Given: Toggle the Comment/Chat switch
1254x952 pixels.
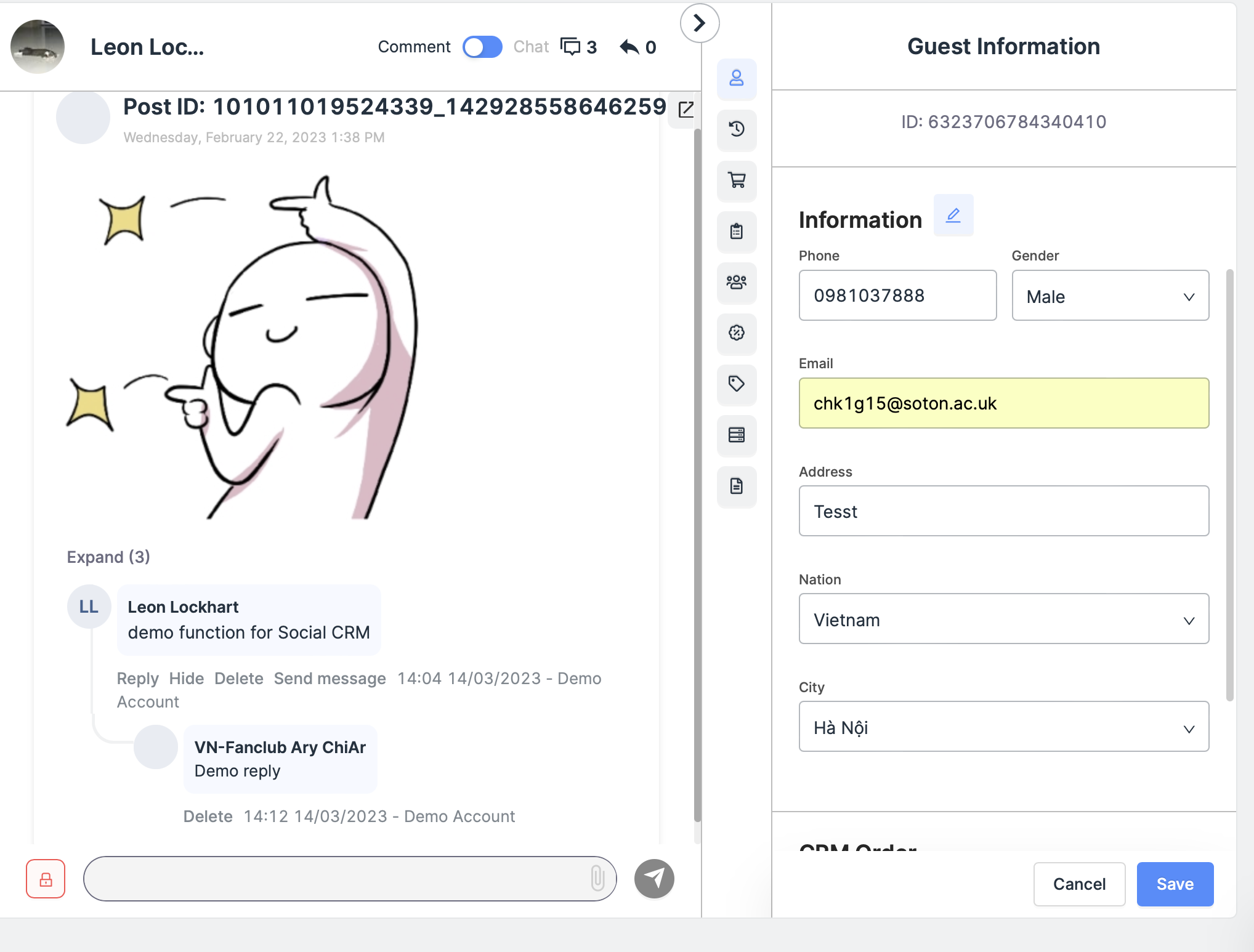Looking at the screenshot, I should (x=482, y=47).
